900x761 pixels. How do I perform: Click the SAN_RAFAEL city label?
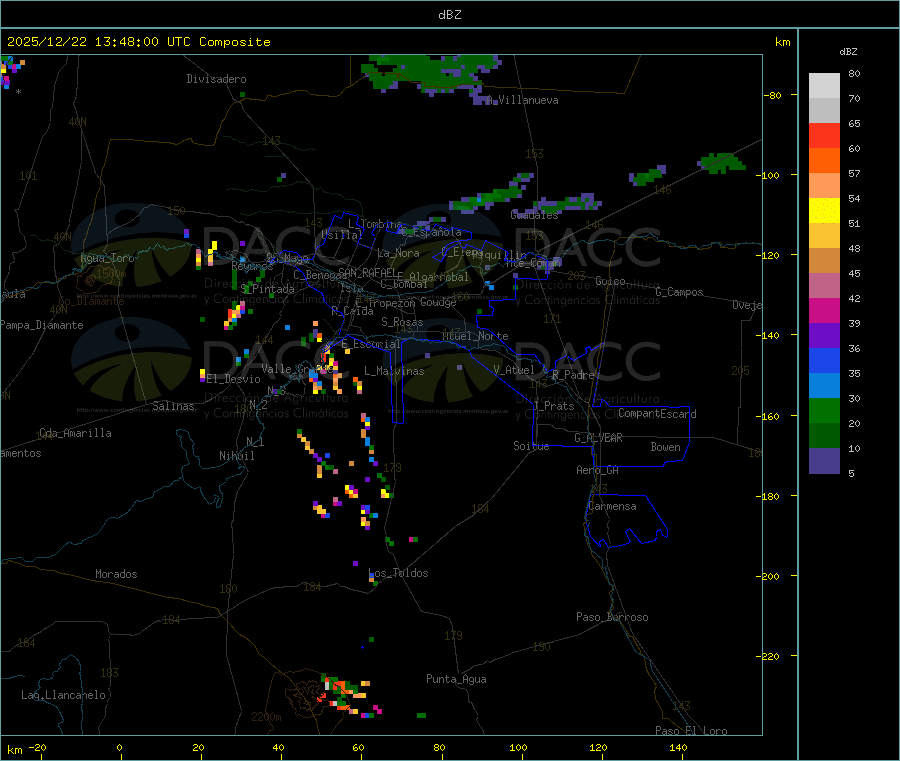(367, 272)
